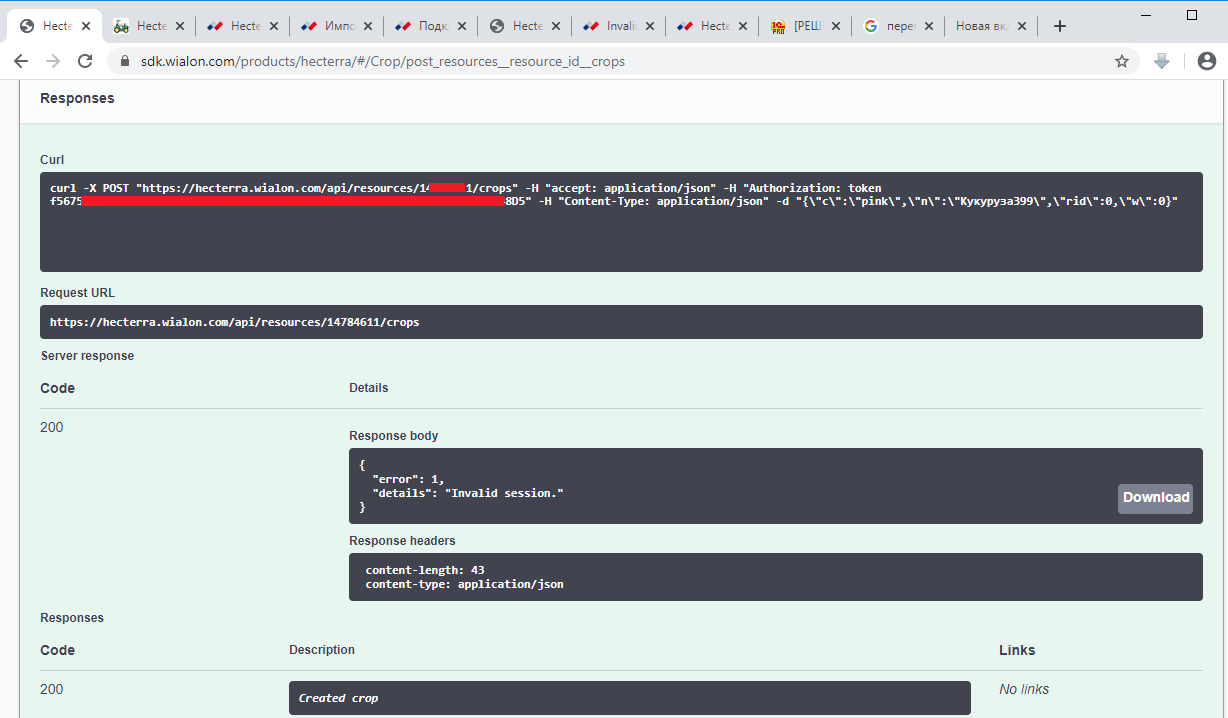Image resolution: width=1228 pixels, height=718 pixels.
Task: Open the user profile avatar icon
Action: coord(1206,62)
